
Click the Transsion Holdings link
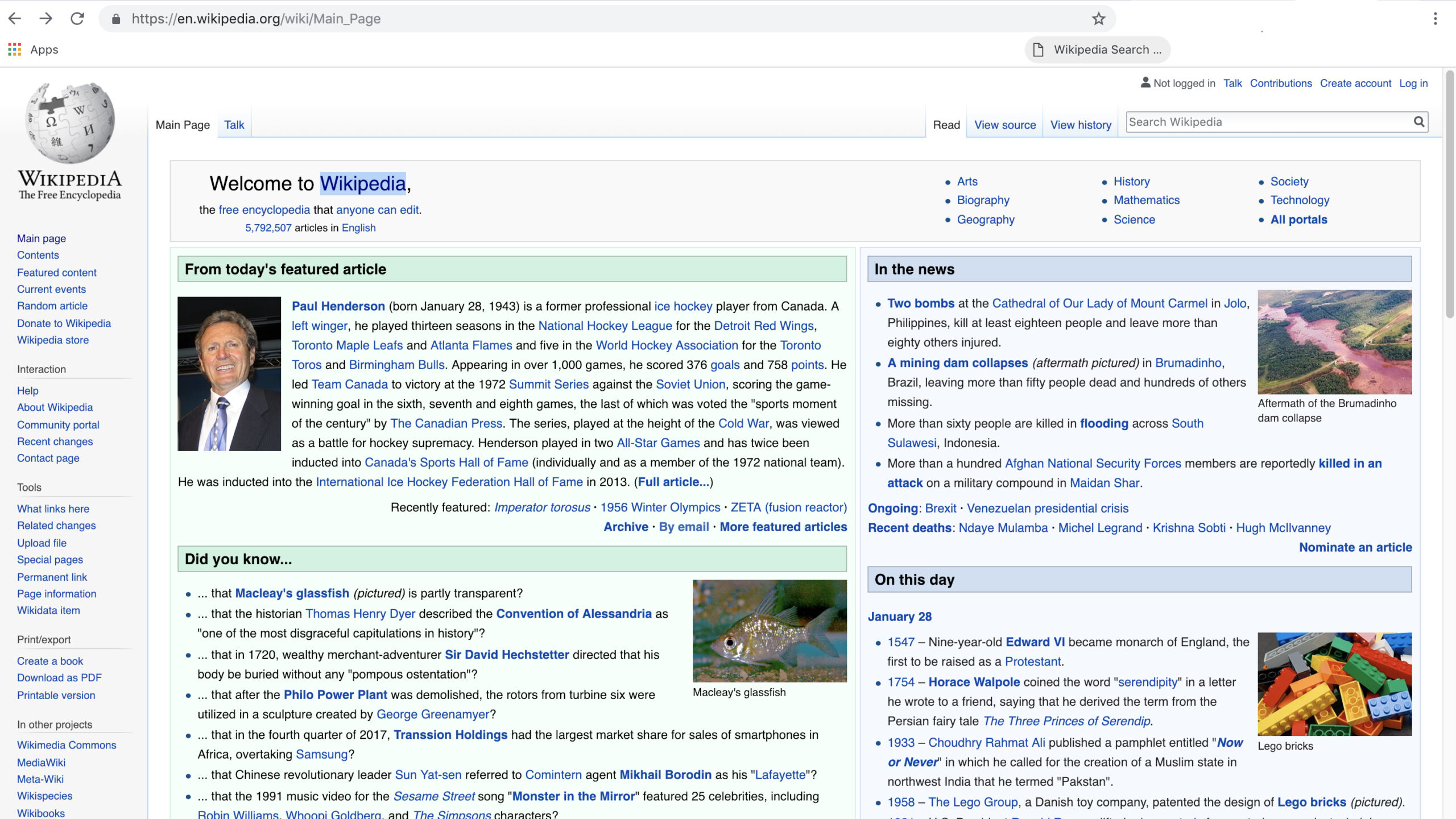click(x=450, y=735)
